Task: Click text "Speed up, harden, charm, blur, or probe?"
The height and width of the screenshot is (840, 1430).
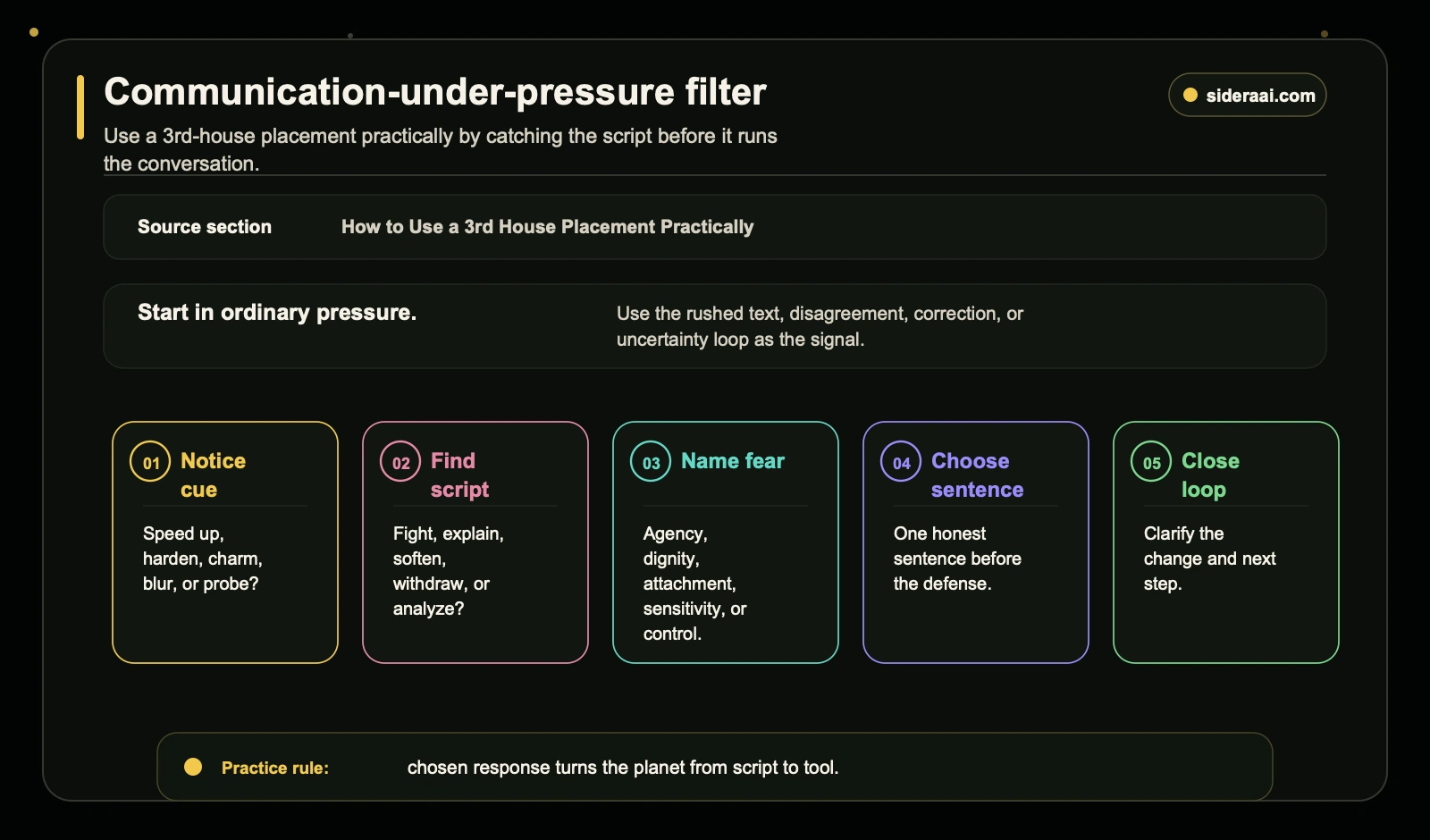Action: 203,559
